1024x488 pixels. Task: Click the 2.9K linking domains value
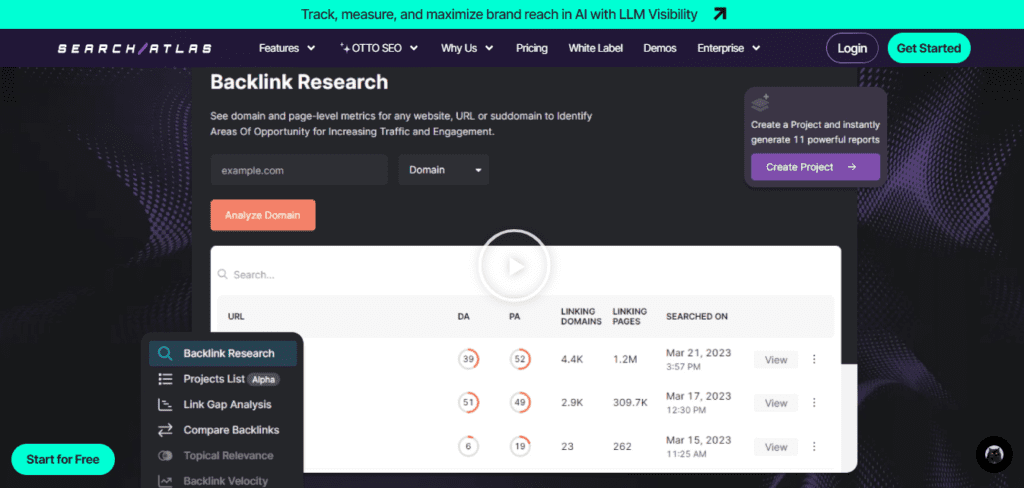point(574,403)
